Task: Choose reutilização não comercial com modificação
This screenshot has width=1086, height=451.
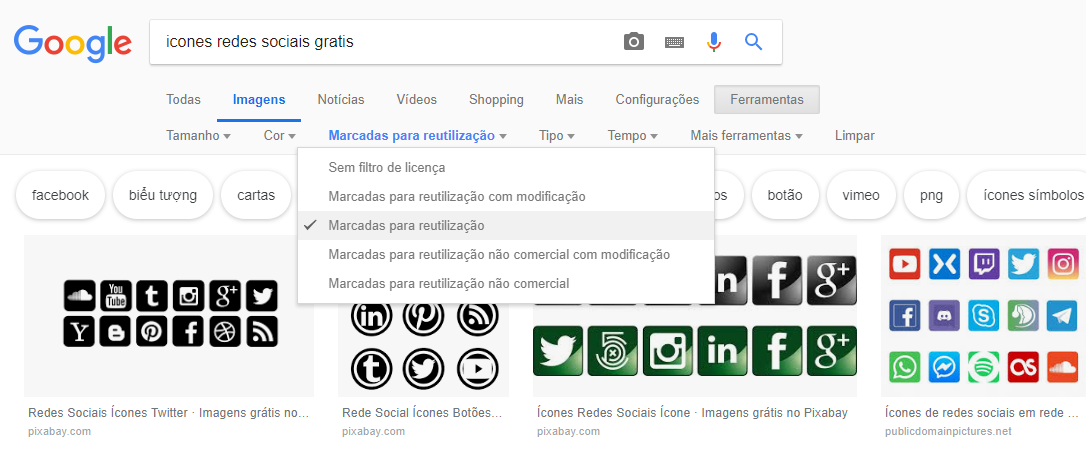Action: (506, 255)
